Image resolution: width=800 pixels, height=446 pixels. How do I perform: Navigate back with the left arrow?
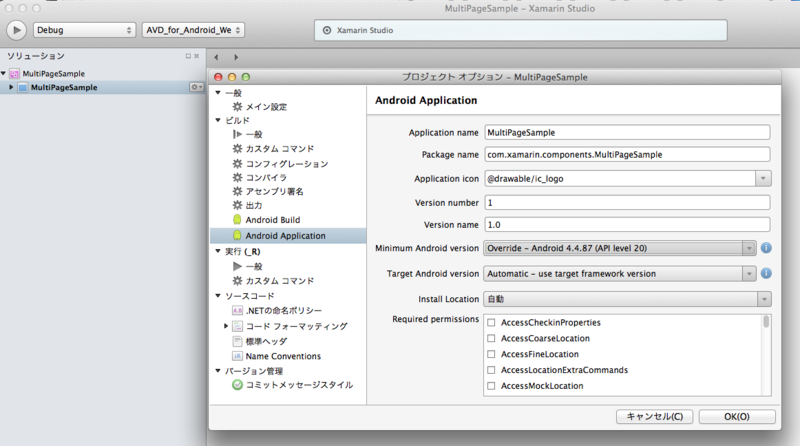216,57
